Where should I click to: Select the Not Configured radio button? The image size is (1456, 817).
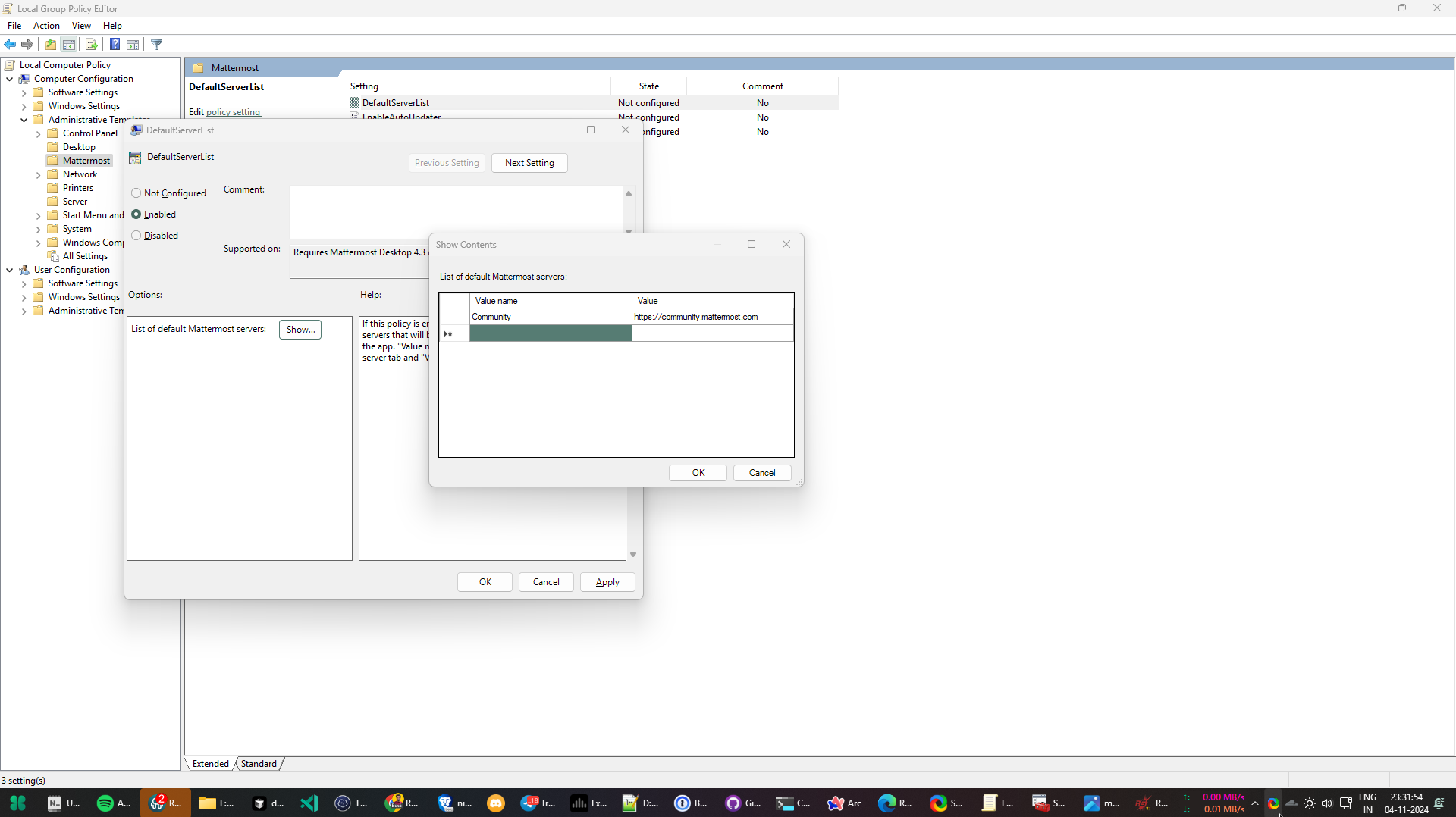136,193
